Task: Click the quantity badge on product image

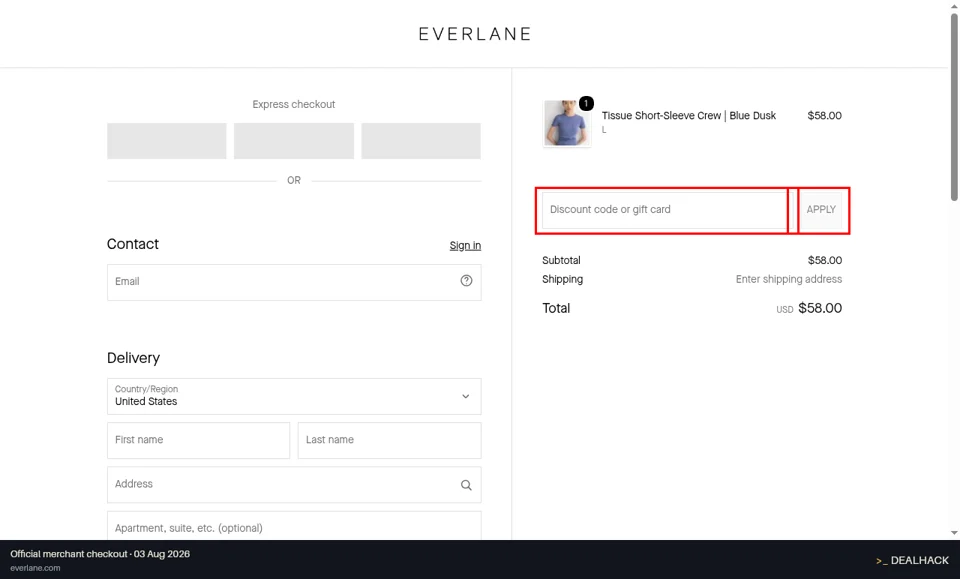Action: [x=586, y=103]
